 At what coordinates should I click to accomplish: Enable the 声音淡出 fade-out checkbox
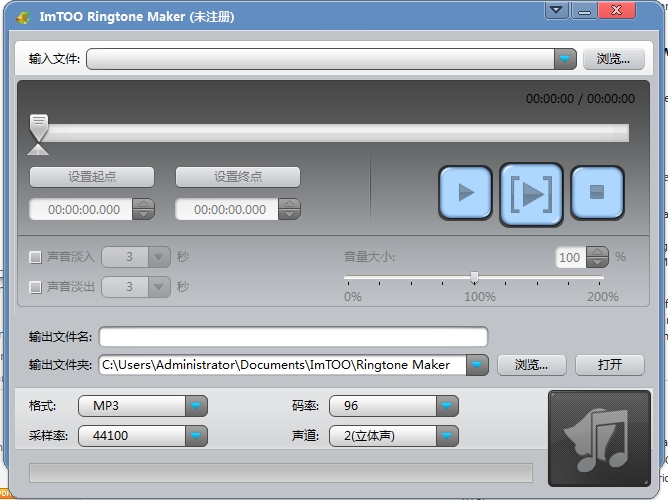[x=35, y=287]
